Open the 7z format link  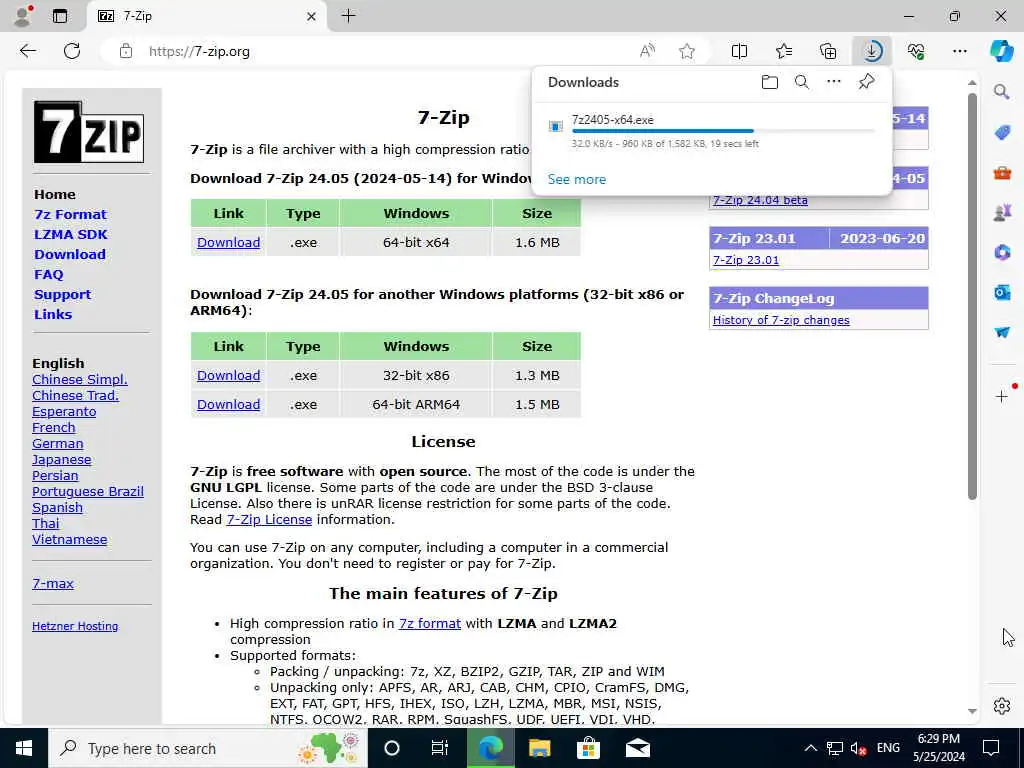pos(430,624)
